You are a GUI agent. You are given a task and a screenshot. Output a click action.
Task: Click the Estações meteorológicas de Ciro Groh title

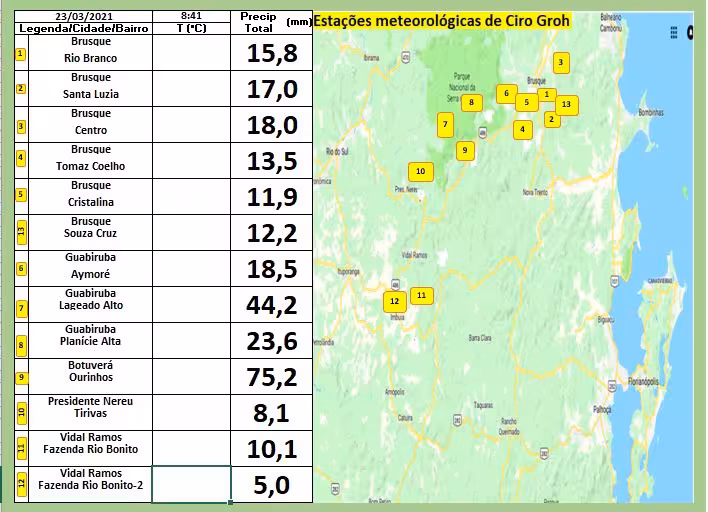pyautogui.click(x=441, y=21)
